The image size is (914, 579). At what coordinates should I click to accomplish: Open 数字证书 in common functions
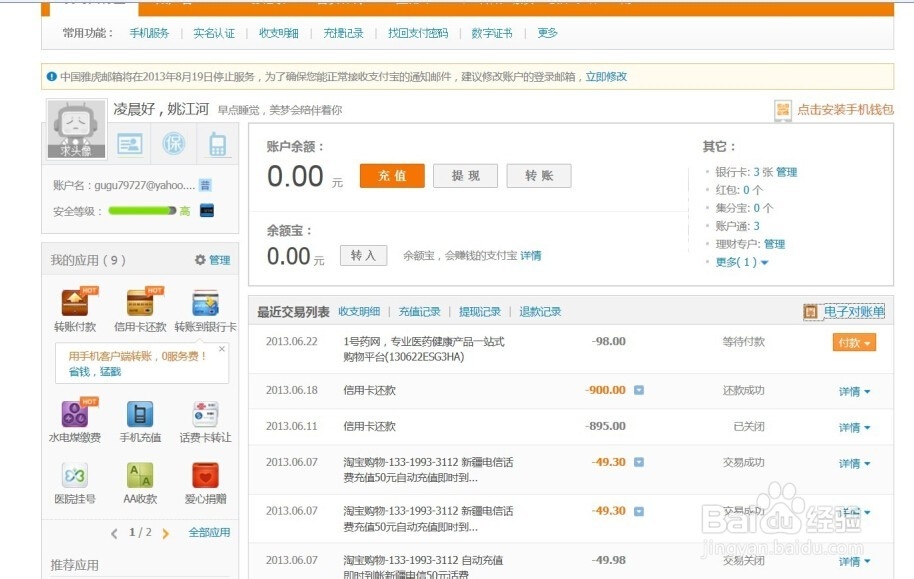[492, 33]
